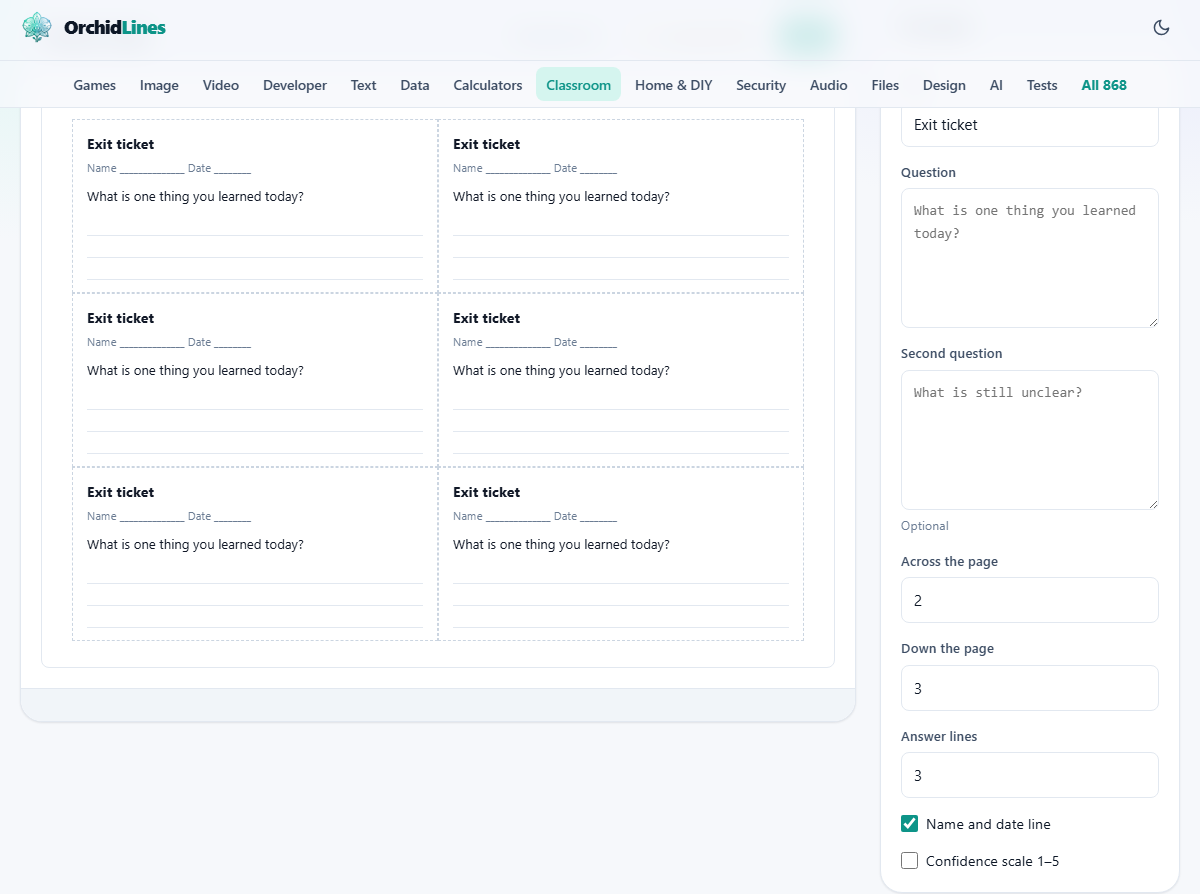
Task: Open the Files category
Action: click(x=885, y=85)
